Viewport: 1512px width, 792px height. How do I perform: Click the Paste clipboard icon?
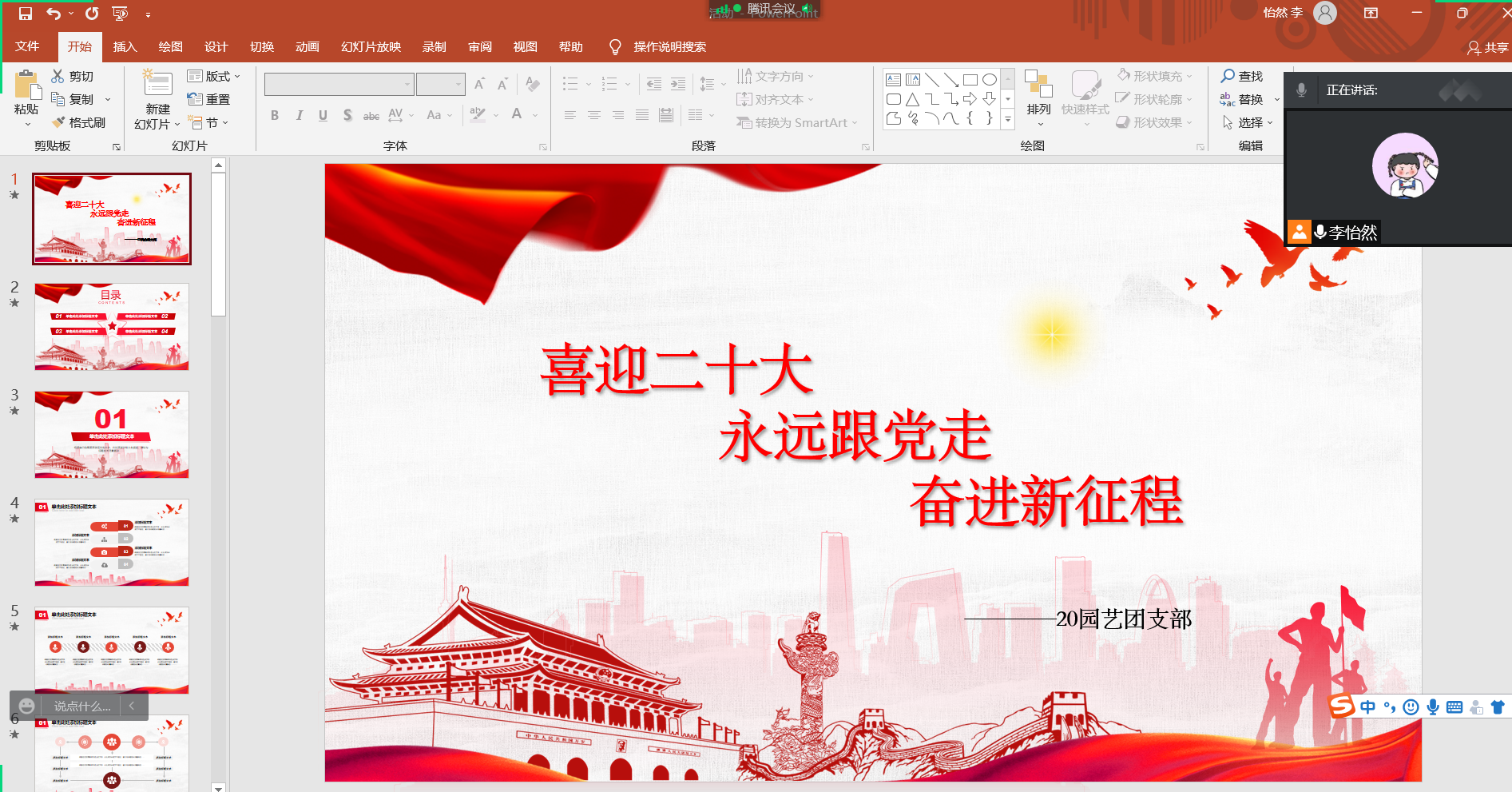pos(26,85)
